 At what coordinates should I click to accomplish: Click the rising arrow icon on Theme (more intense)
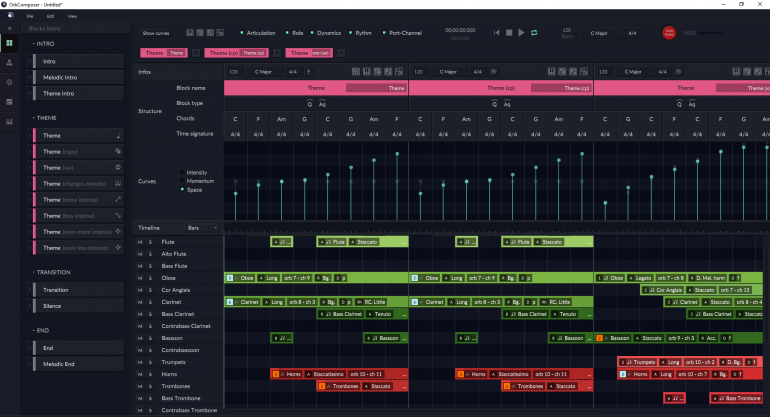(x=118, y=199)
